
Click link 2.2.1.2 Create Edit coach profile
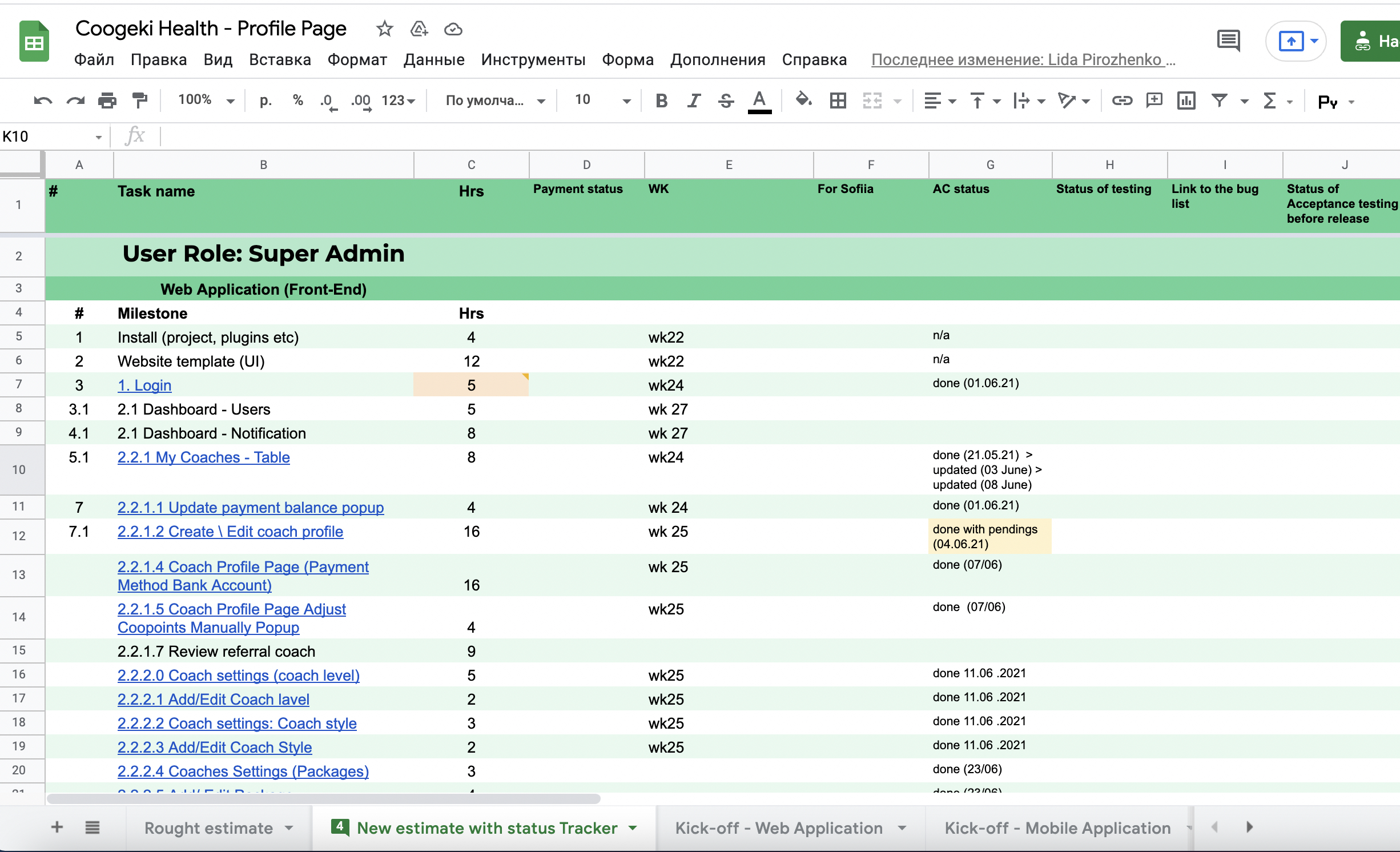pos(230,531)
